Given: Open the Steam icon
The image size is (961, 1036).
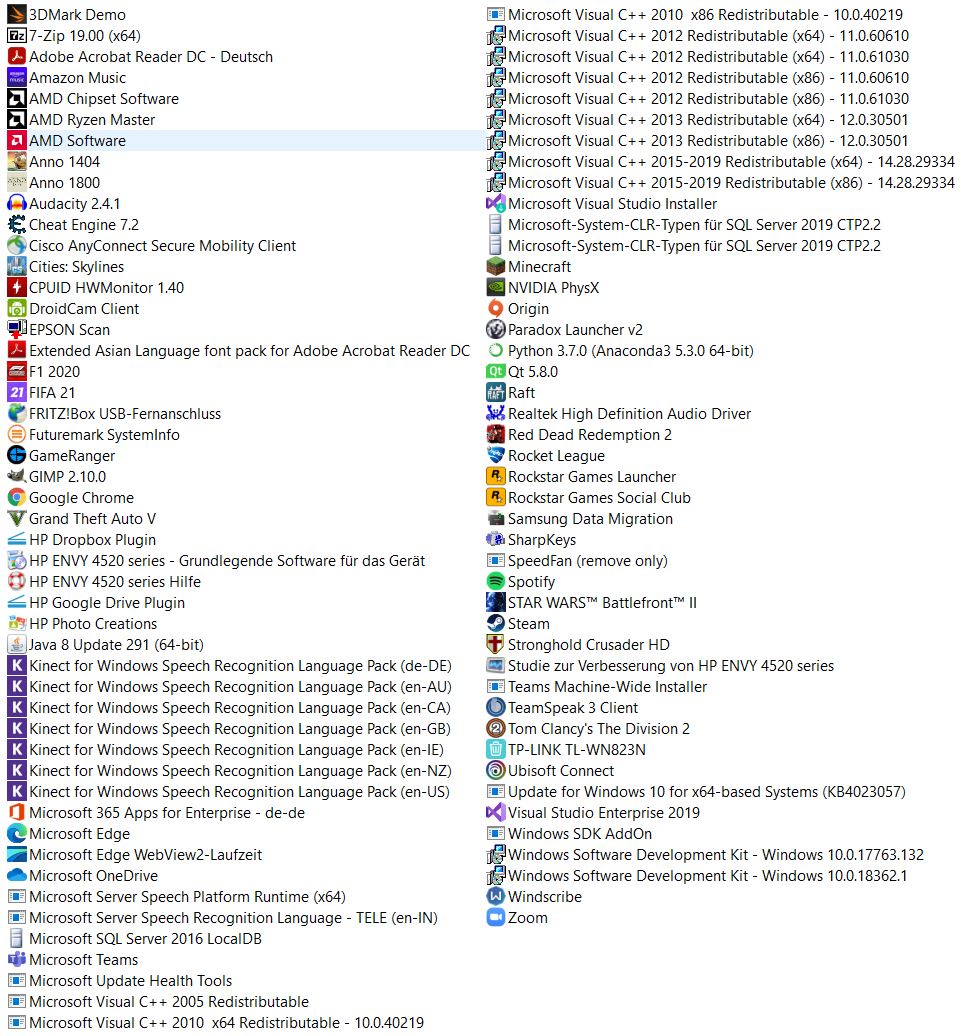Looking at the screenshot, I should coord(495,624).
